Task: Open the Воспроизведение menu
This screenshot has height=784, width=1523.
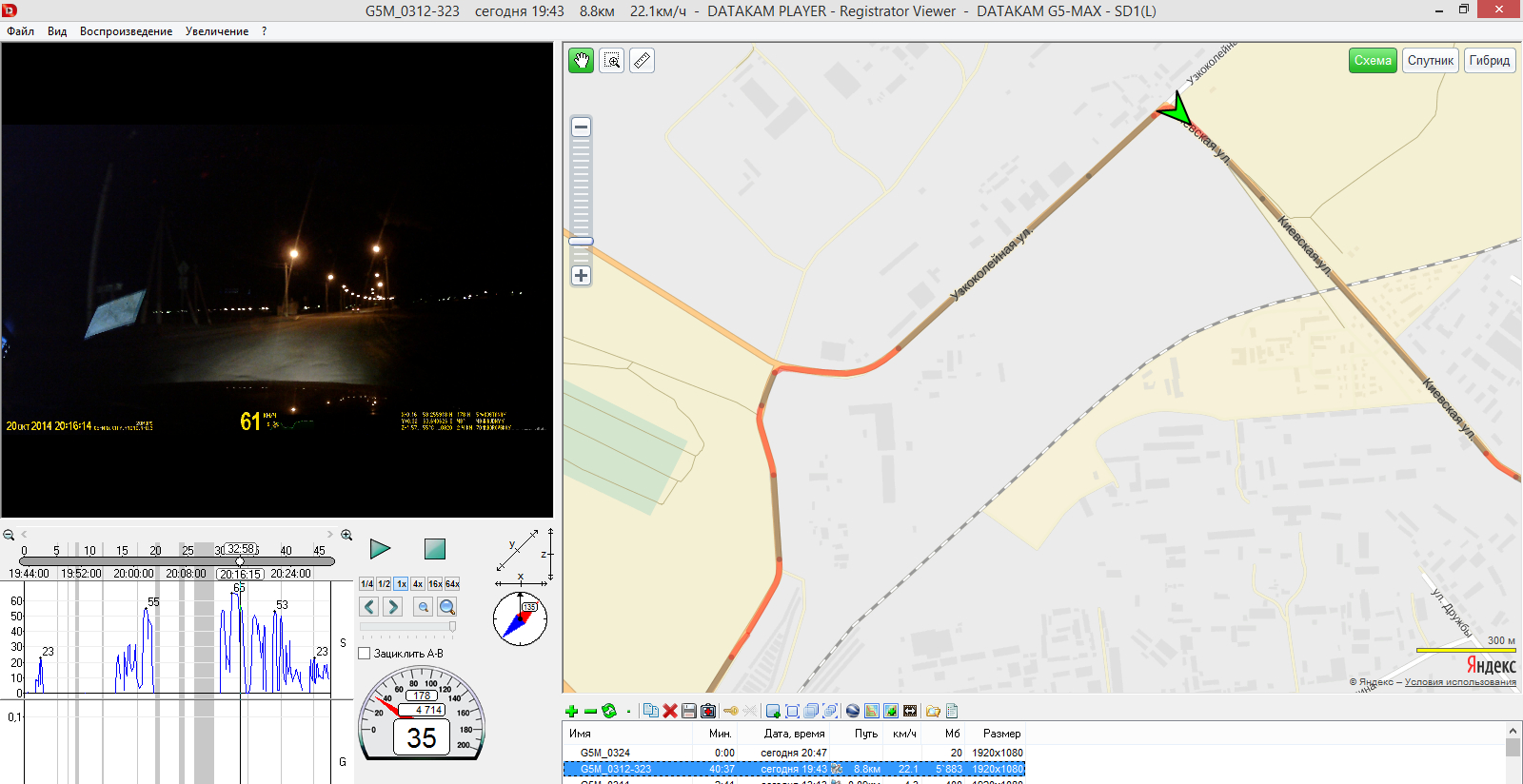Action: pyautogui.click(x=126, y=31)
